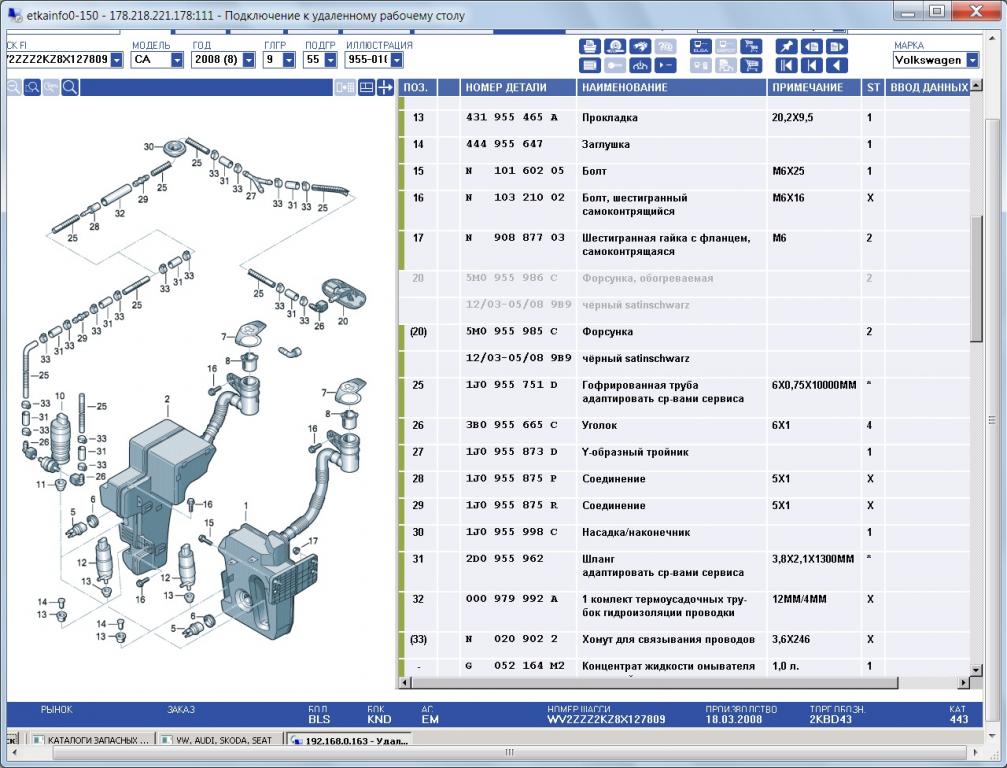Click the ПРИМЕЧАНИЕ column header
This screenshot has height=768, width=1007.
click(814, 87)
